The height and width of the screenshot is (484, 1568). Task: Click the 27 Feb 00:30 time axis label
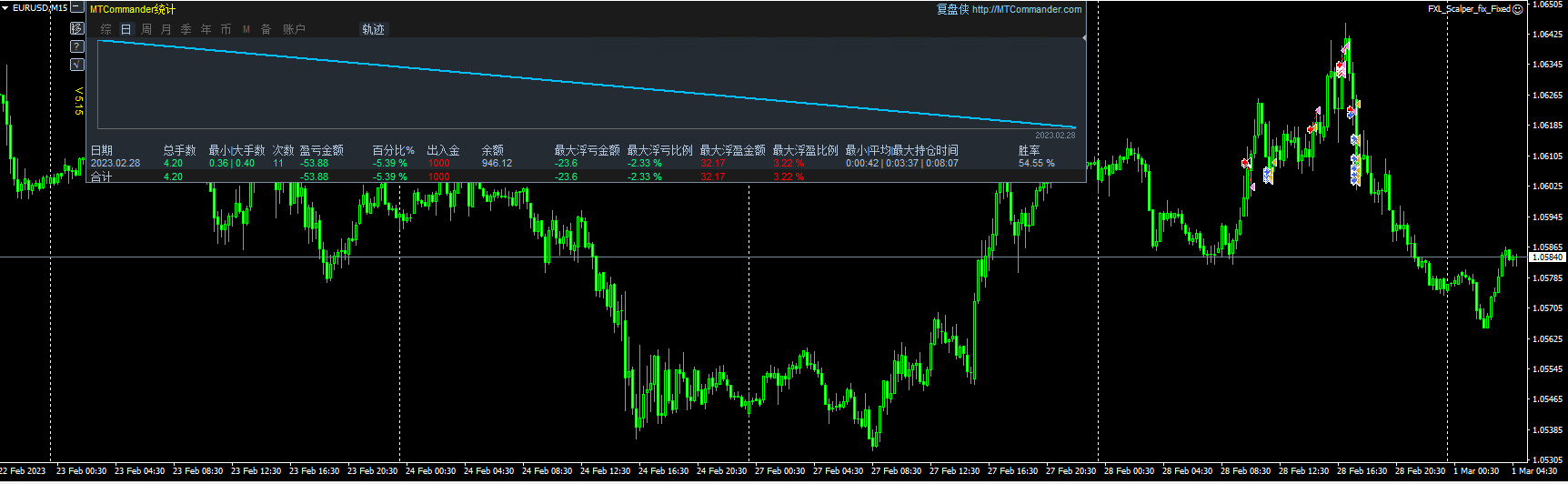779,471
